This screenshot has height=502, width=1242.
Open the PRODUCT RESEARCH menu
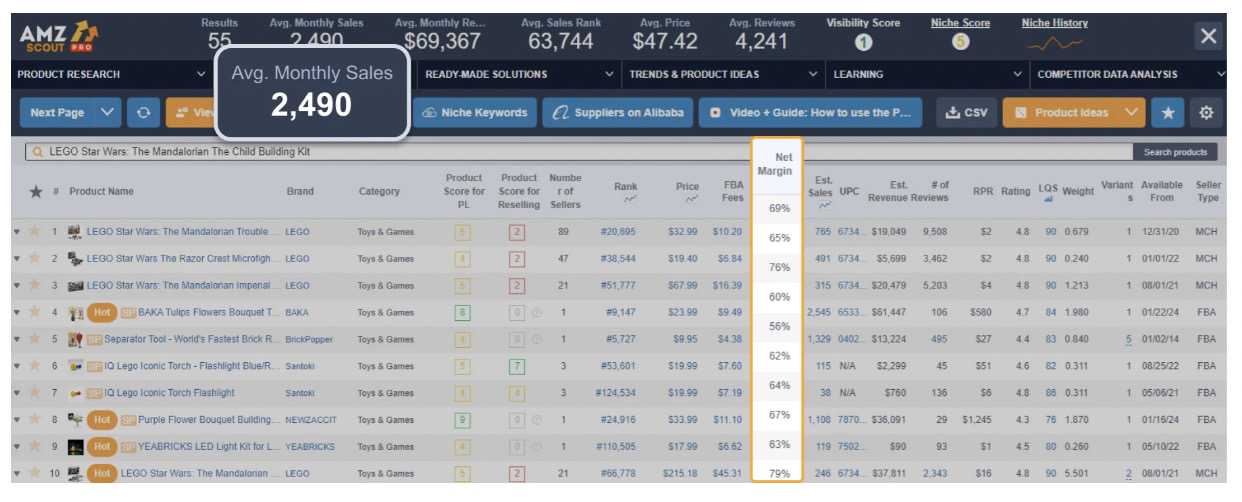click(112, 74)
